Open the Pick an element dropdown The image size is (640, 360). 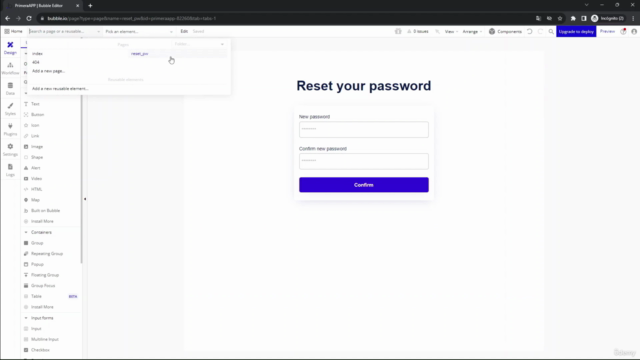139,31
